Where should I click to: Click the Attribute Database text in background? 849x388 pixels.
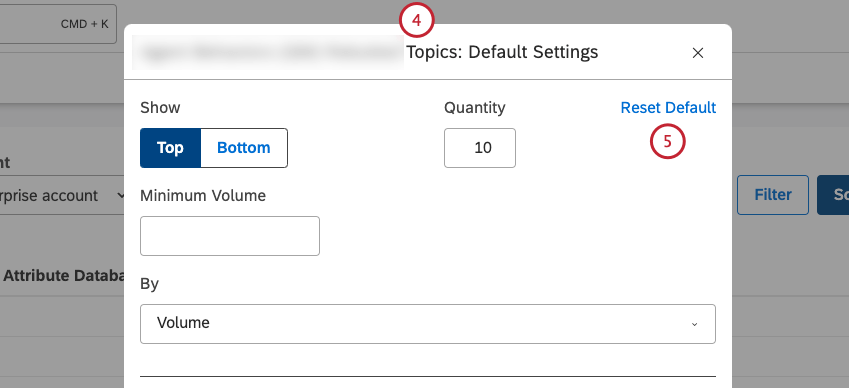pyautogui.click(x=64, y=275)
